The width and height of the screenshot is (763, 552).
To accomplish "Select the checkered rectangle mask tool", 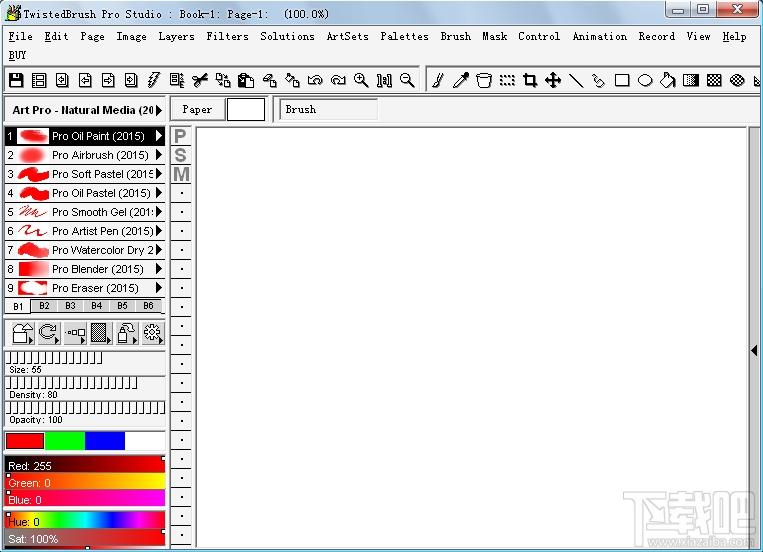I will click(x=714, y=80).
